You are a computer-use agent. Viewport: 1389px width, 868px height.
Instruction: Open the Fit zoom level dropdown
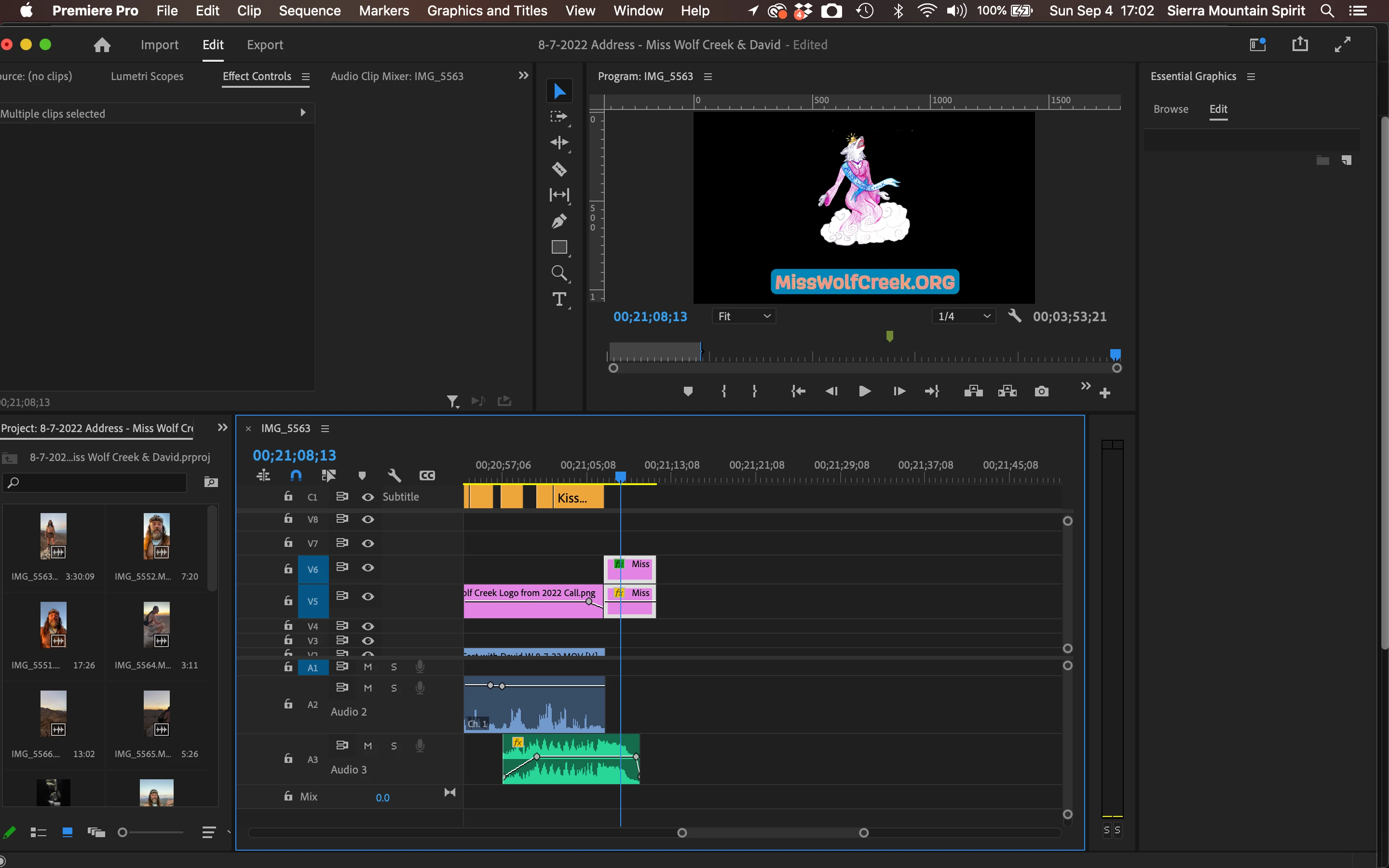(744, 316)
